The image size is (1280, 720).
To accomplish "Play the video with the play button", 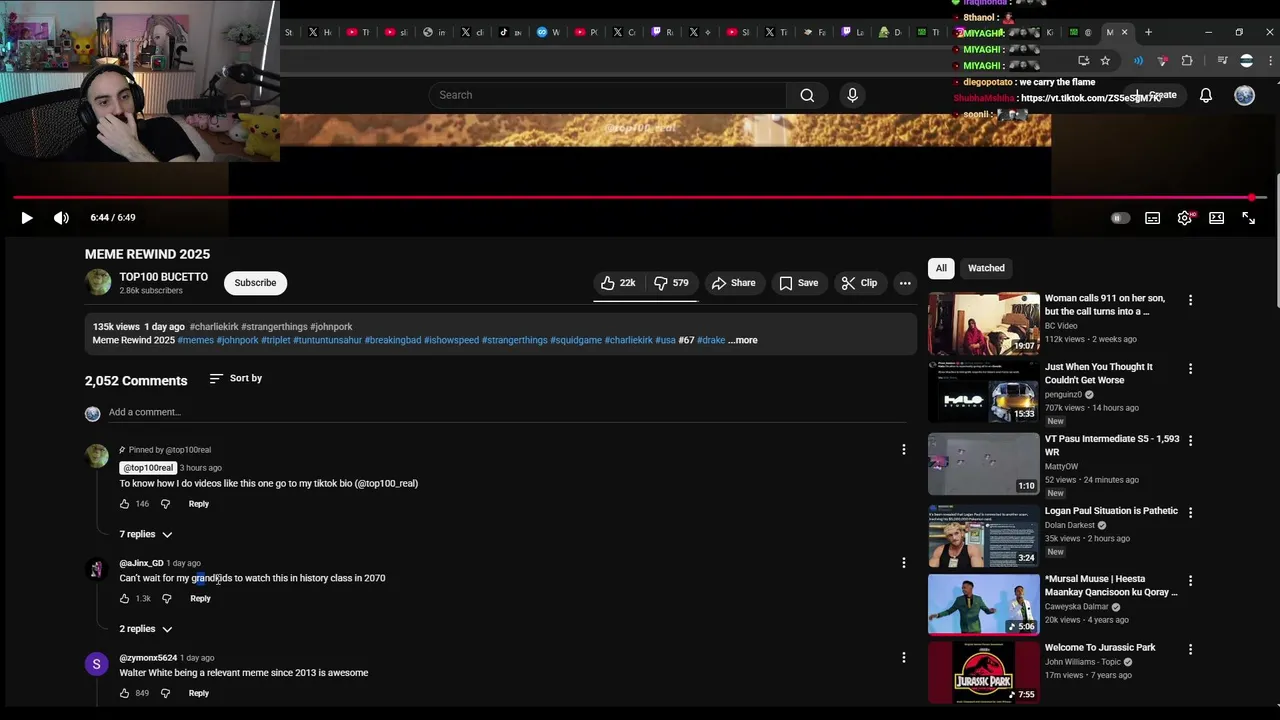I will point(27,218).
